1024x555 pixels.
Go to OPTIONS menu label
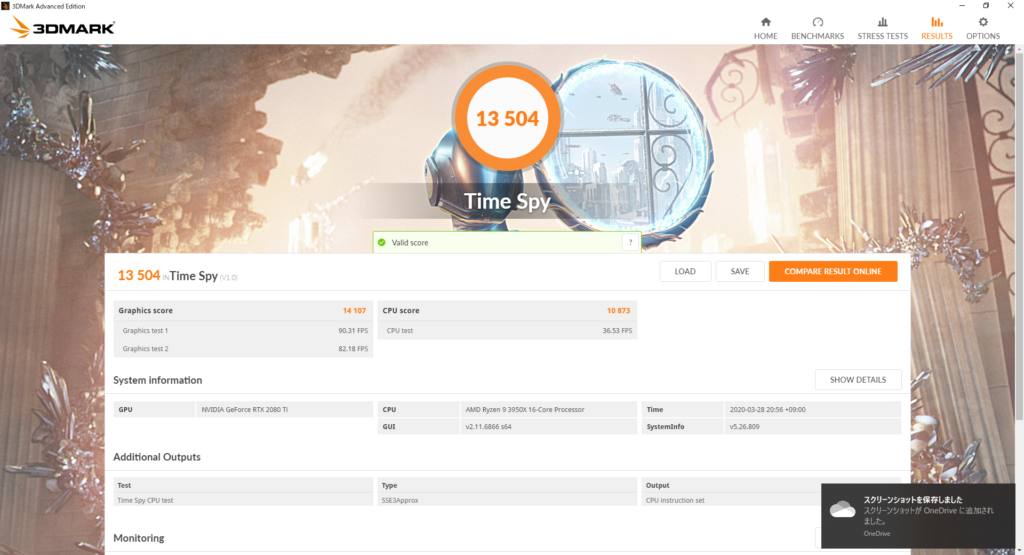pyautogui.click(x=983, y=36)
